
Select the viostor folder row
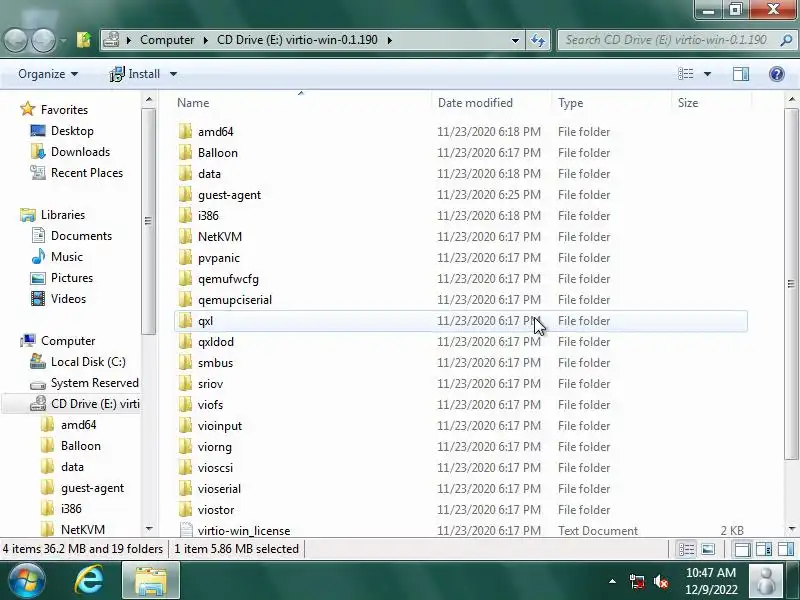[461, 510]
